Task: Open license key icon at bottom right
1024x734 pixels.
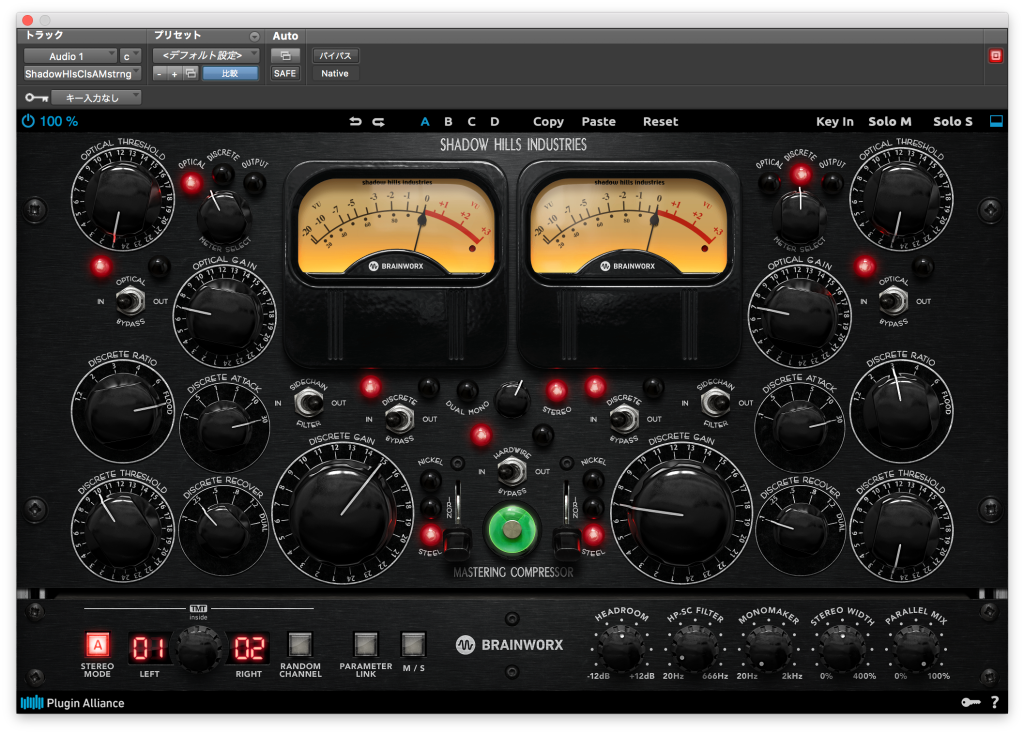Action: [970, 702]
